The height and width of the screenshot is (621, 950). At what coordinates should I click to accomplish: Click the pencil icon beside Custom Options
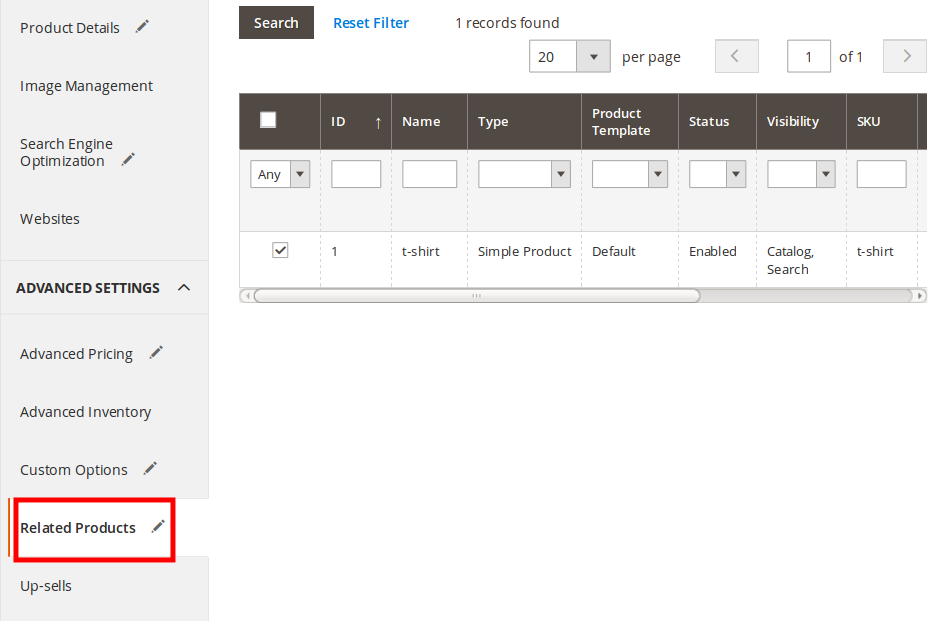(x=150, y=469)
